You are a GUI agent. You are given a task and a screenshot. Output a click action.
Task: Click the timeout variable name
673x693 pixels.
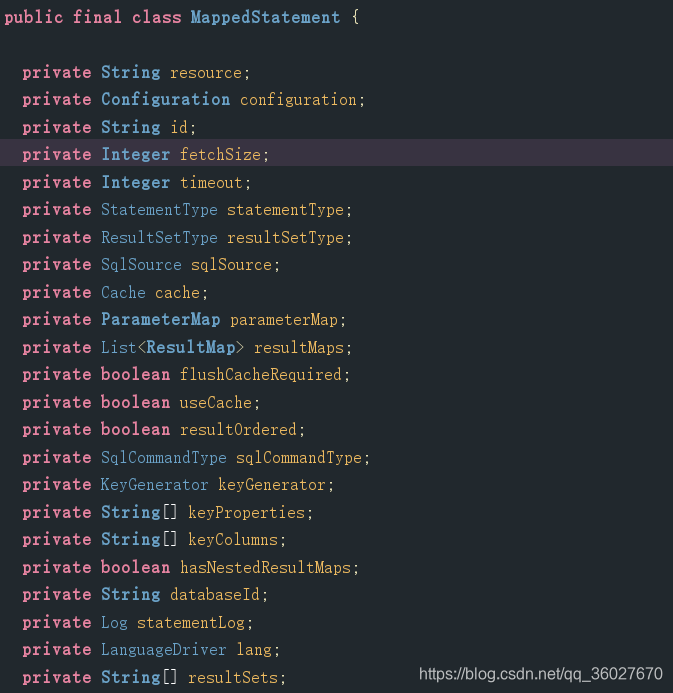click(x=211, y=183)
